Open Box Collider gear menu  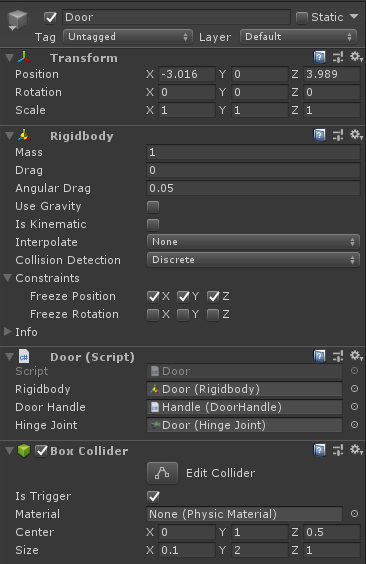pyautogui.click(x=356, y=450)
